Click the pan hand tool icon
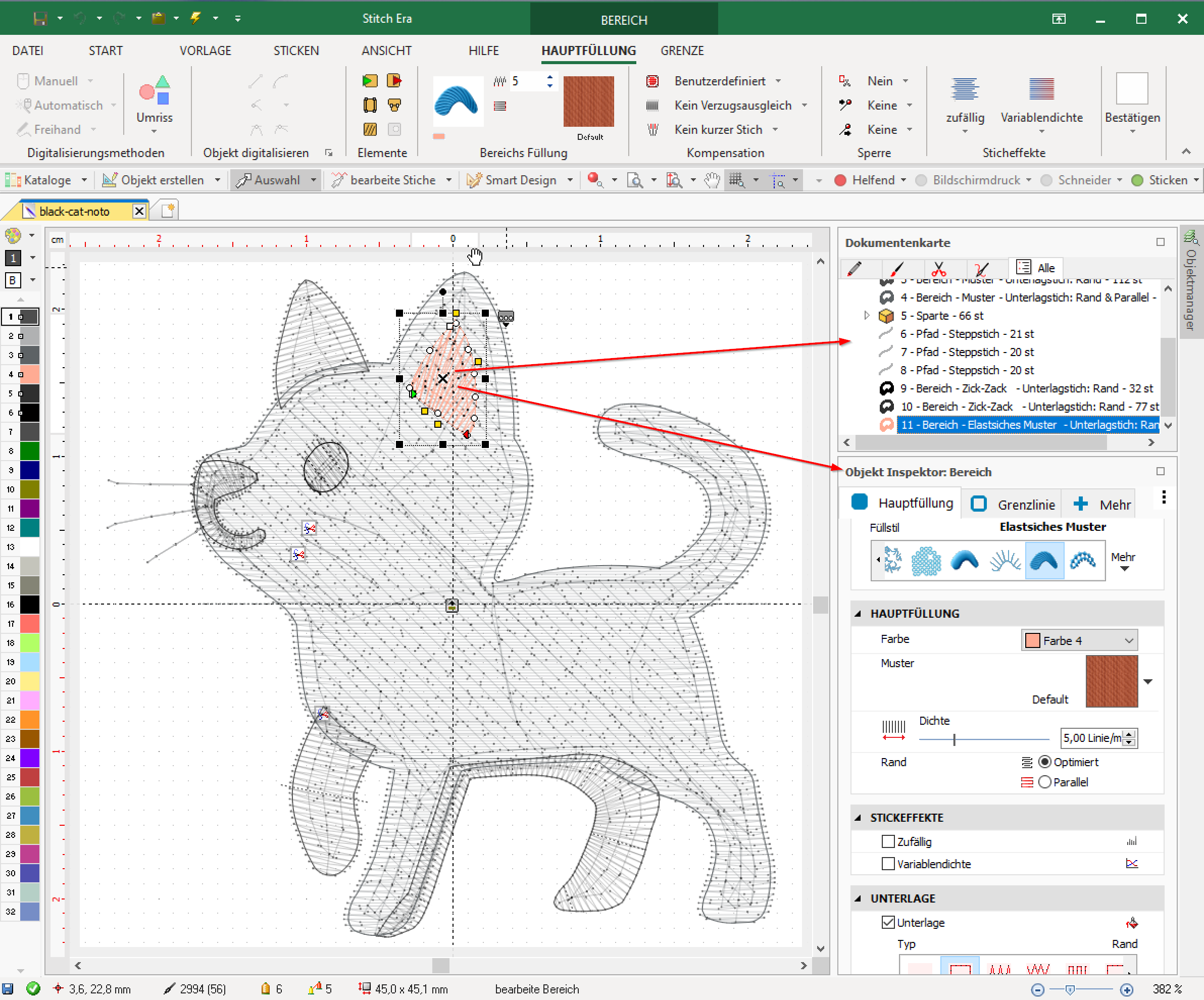The height and width of the screenshot is (1000, 1204). point(712,180)
